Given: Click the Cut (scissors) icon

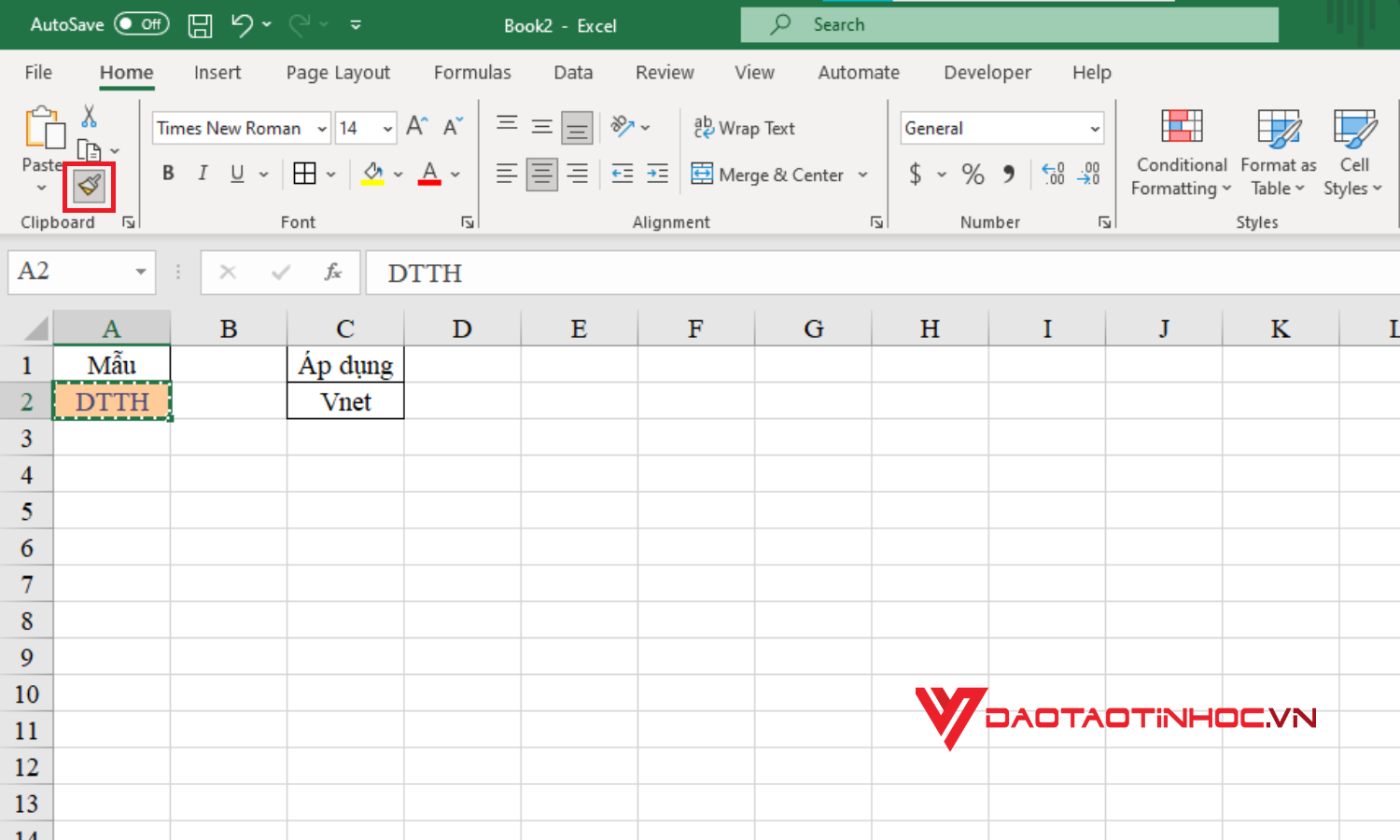Looking at the screenshot, I should pyautogui.click(x=88, y=116).
